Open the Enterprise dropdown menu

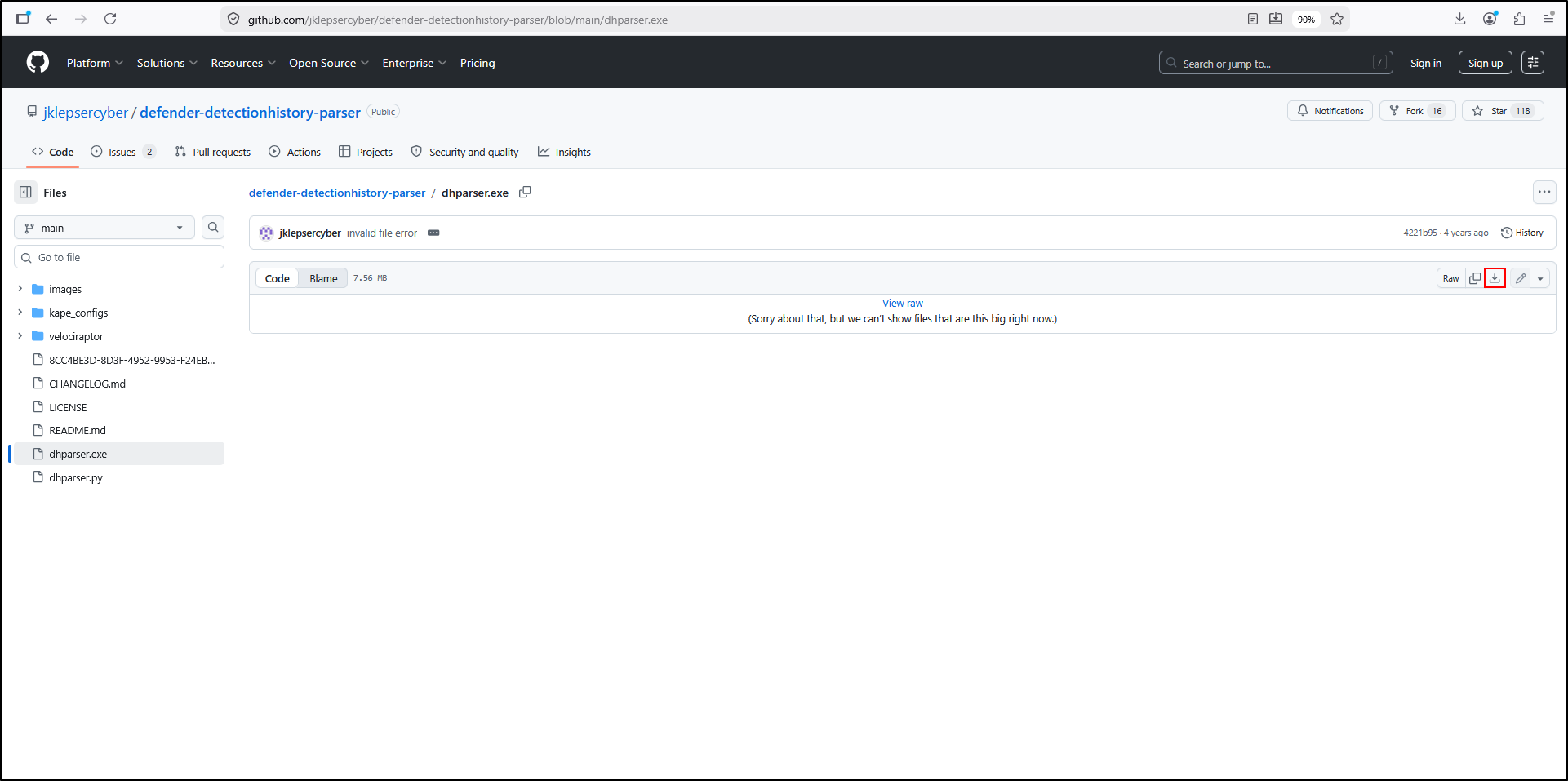pos(414,63)
